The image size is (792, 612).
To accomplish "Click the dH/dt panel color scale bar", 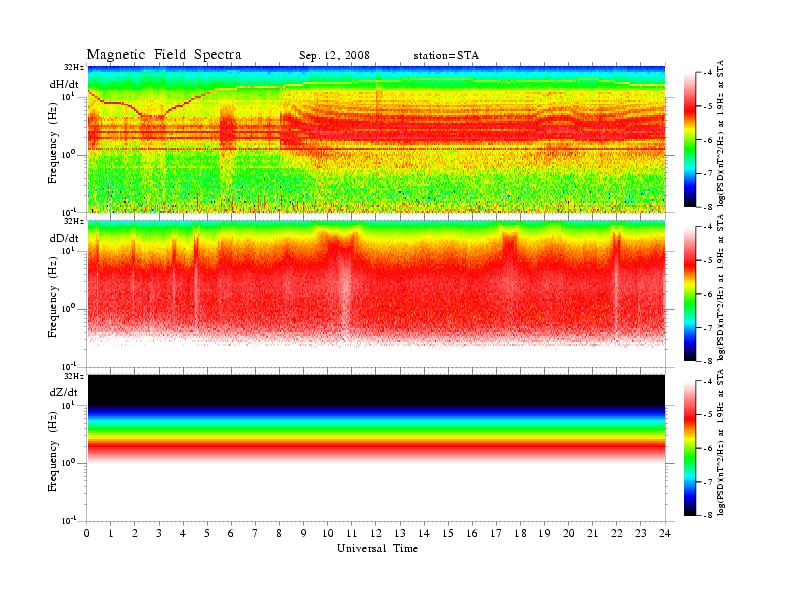I will (690, 140).
